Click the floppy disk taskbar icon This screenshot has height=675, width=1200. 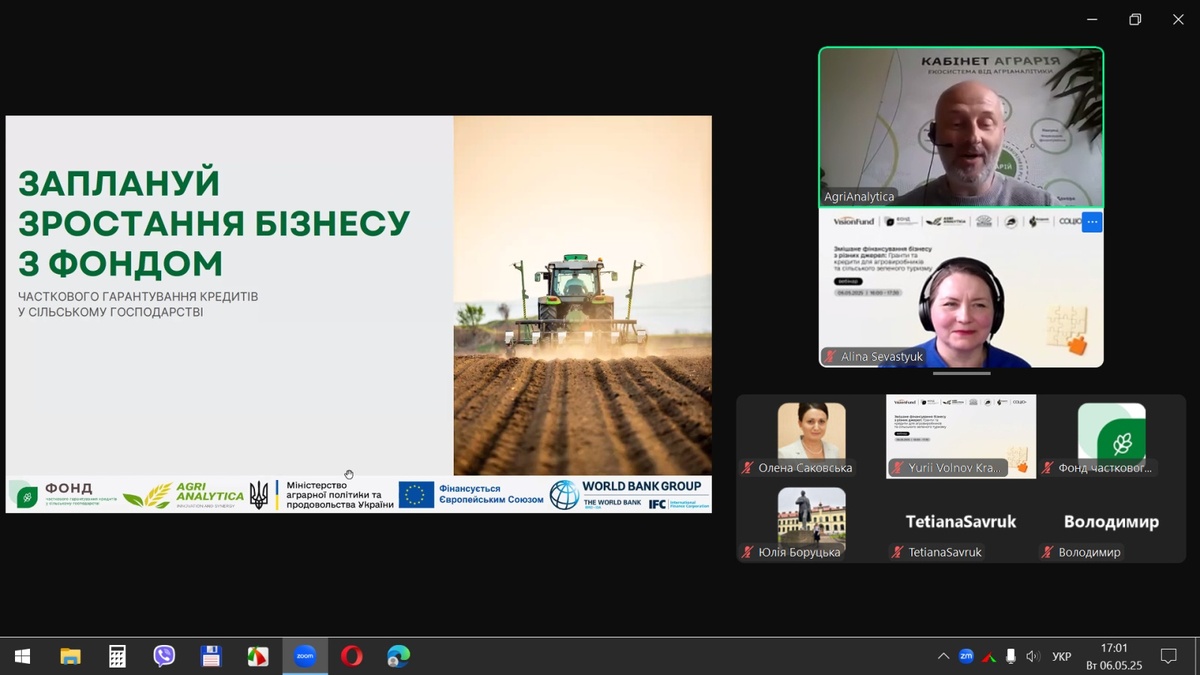tap(211, 656)
